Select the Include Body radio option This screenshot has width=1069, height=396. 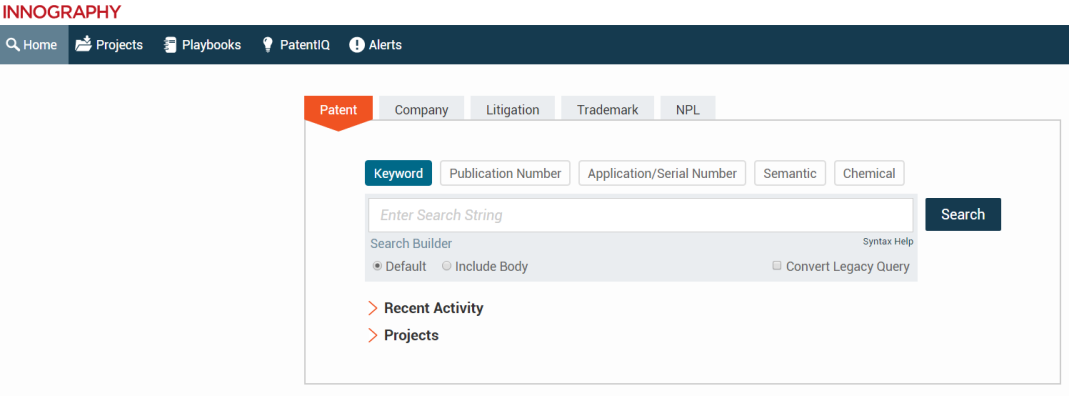click(447, 266)
